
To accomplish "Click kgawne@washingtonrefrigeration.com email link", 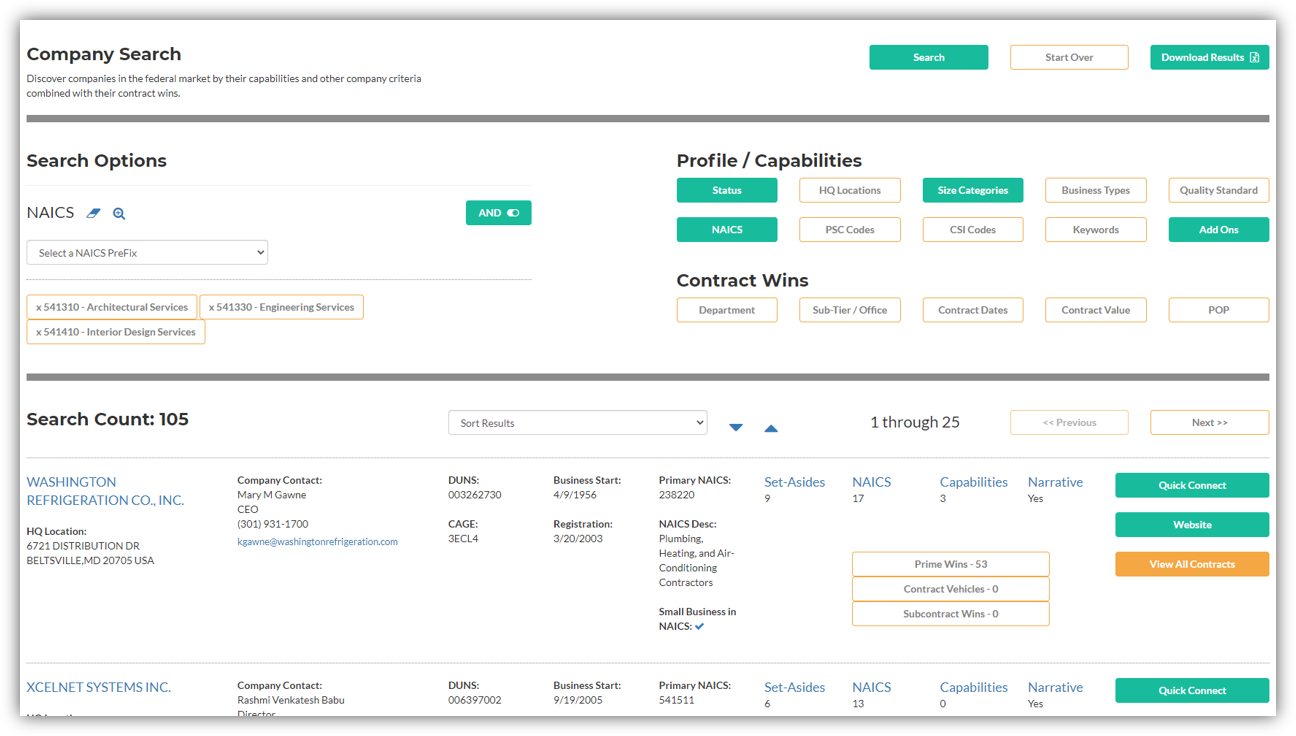I will 317,542.
